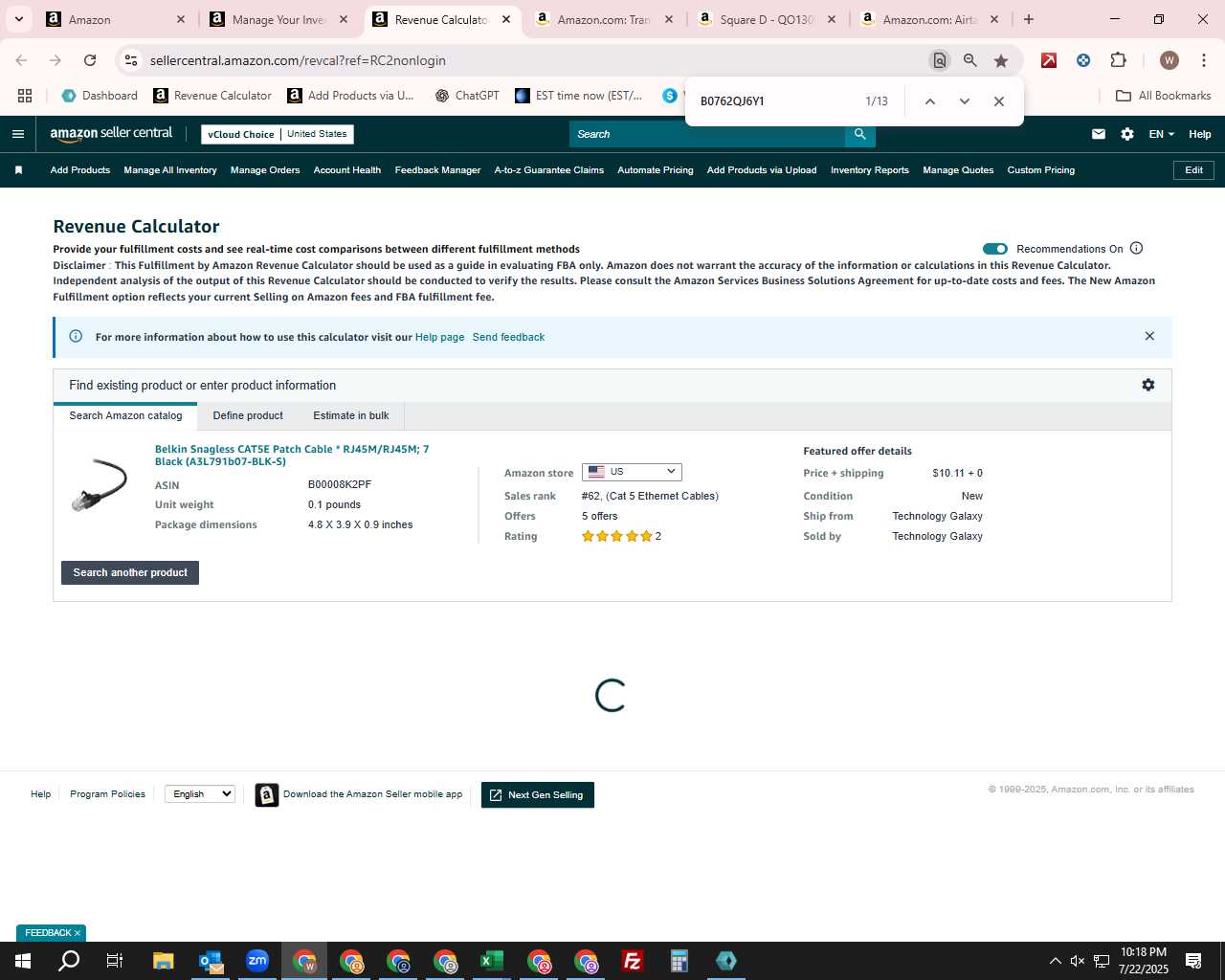Toggle Recommendations On switch
This screenshot has width=1225, height=980.
click(x=995, y=249)
